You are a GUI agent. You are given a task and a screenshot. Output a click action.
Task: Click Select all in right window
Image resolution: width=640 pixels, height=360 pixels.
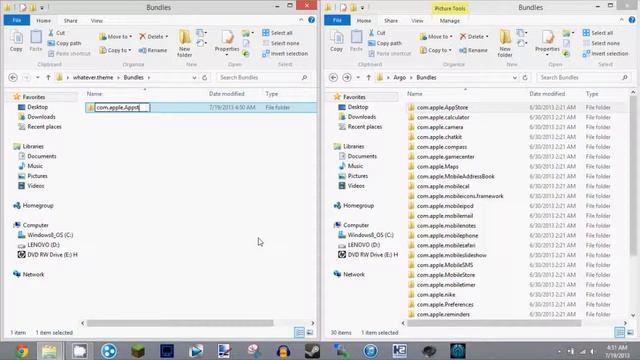coord(598,33)
